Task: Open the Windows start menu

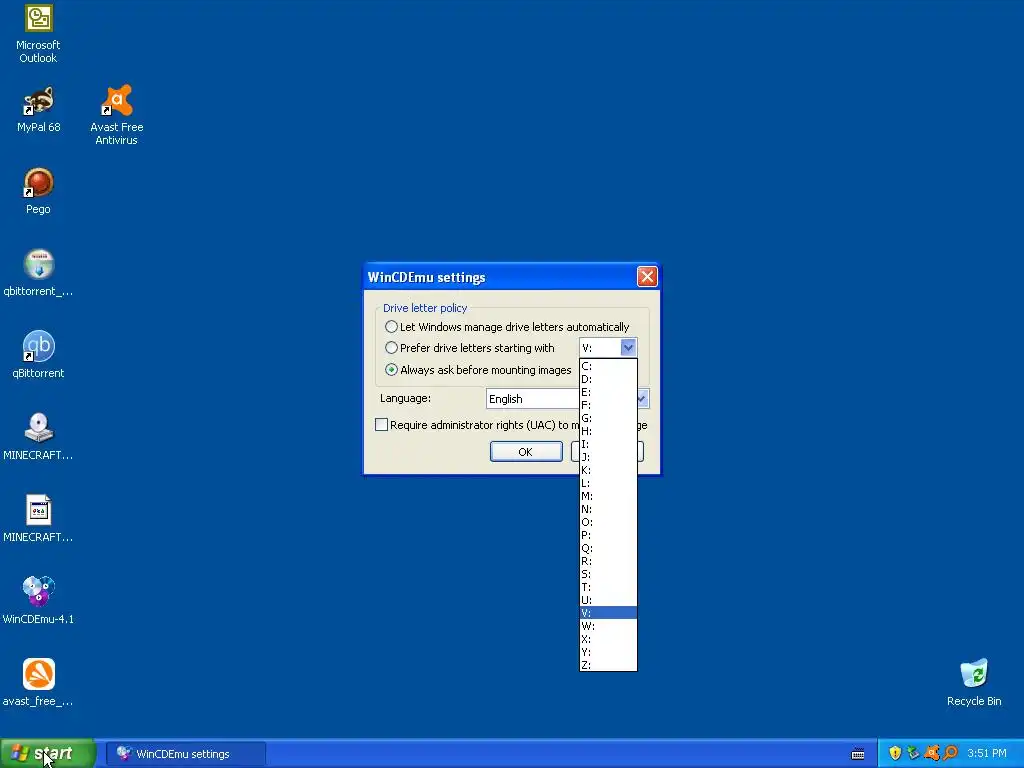Action: [47, 754]
